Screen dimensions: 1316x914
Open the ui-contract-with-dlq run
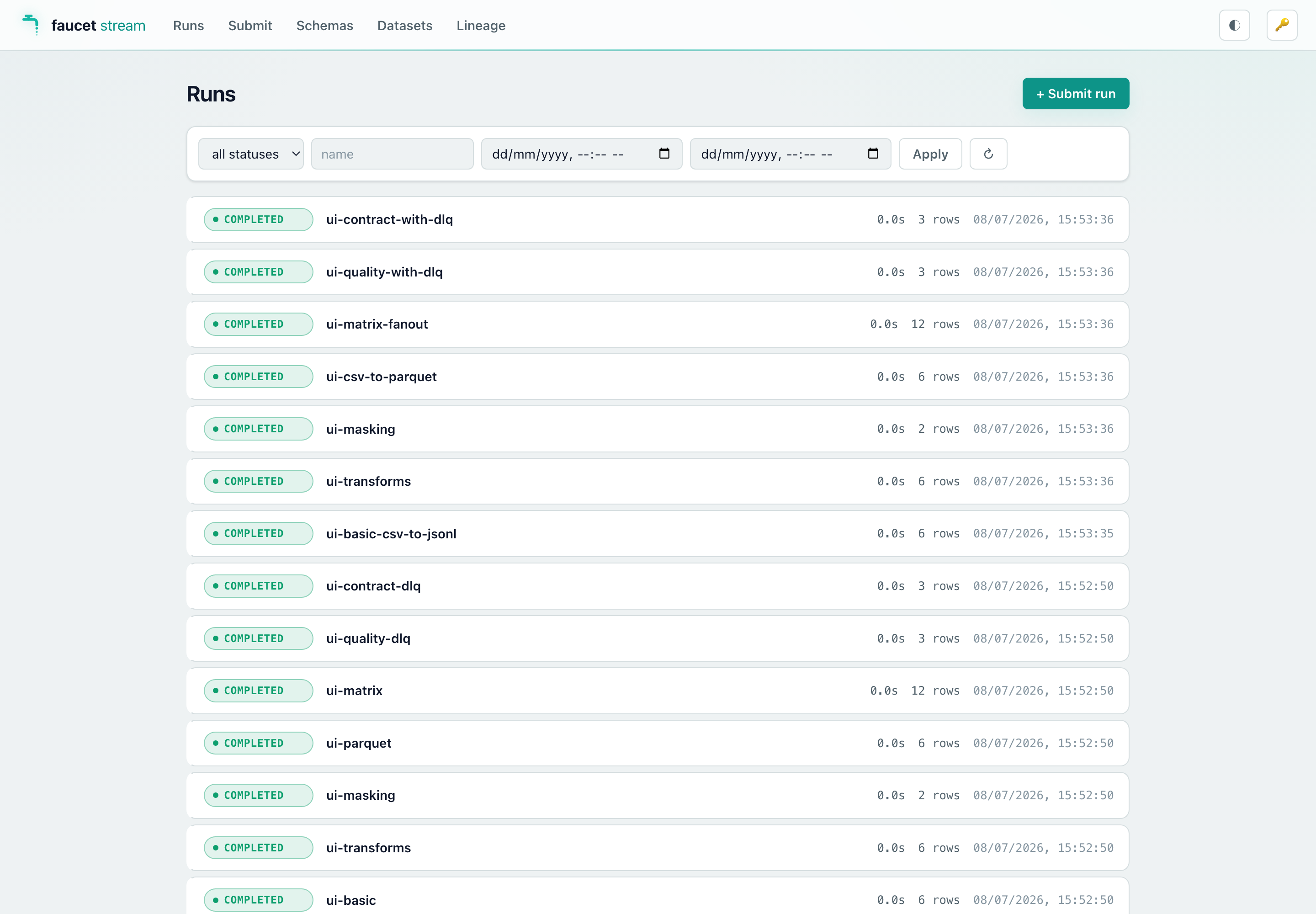tap(658, 219)
